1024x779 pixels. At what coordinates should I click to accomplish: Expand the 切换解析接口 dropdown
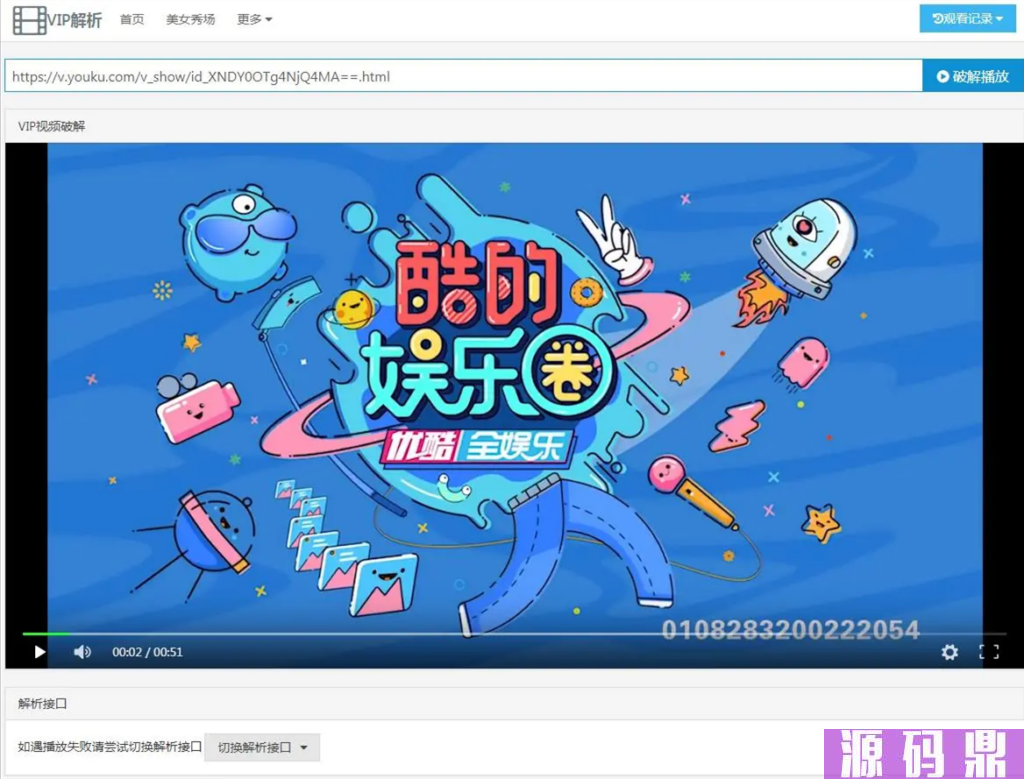pos(262,748)
